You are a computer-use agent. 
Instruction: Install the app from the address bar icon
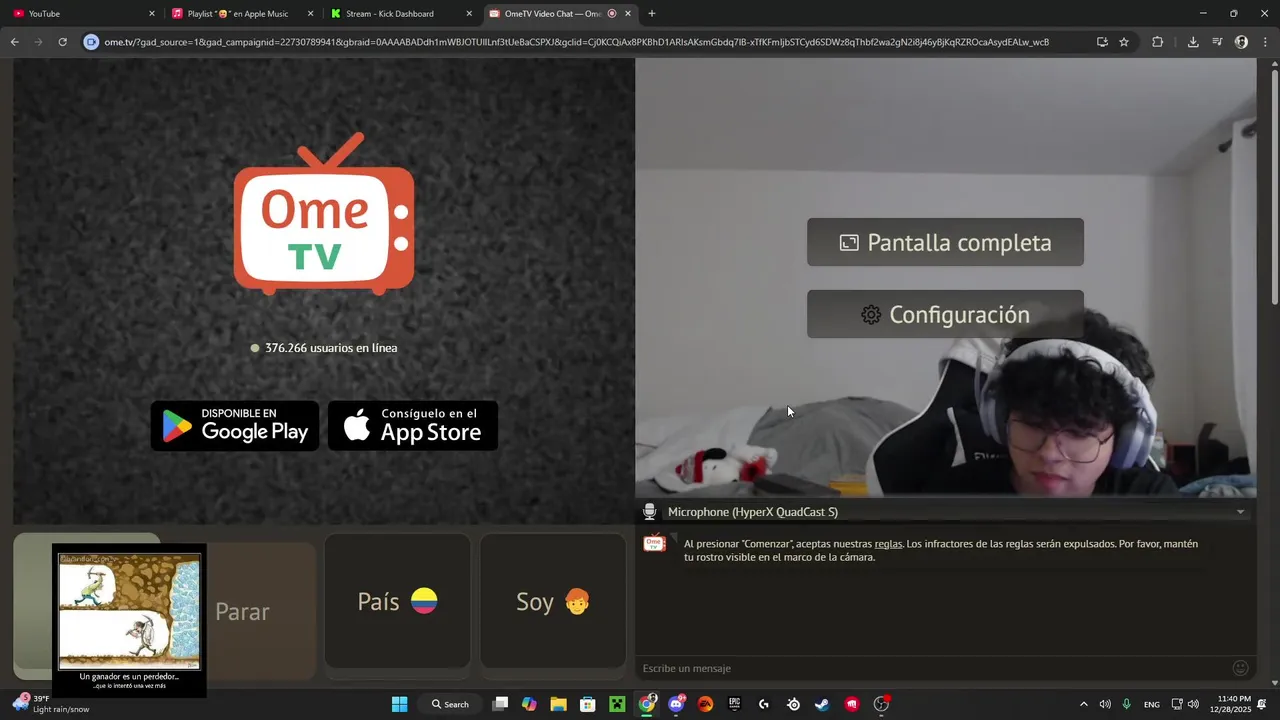(x=1102, y=42)
